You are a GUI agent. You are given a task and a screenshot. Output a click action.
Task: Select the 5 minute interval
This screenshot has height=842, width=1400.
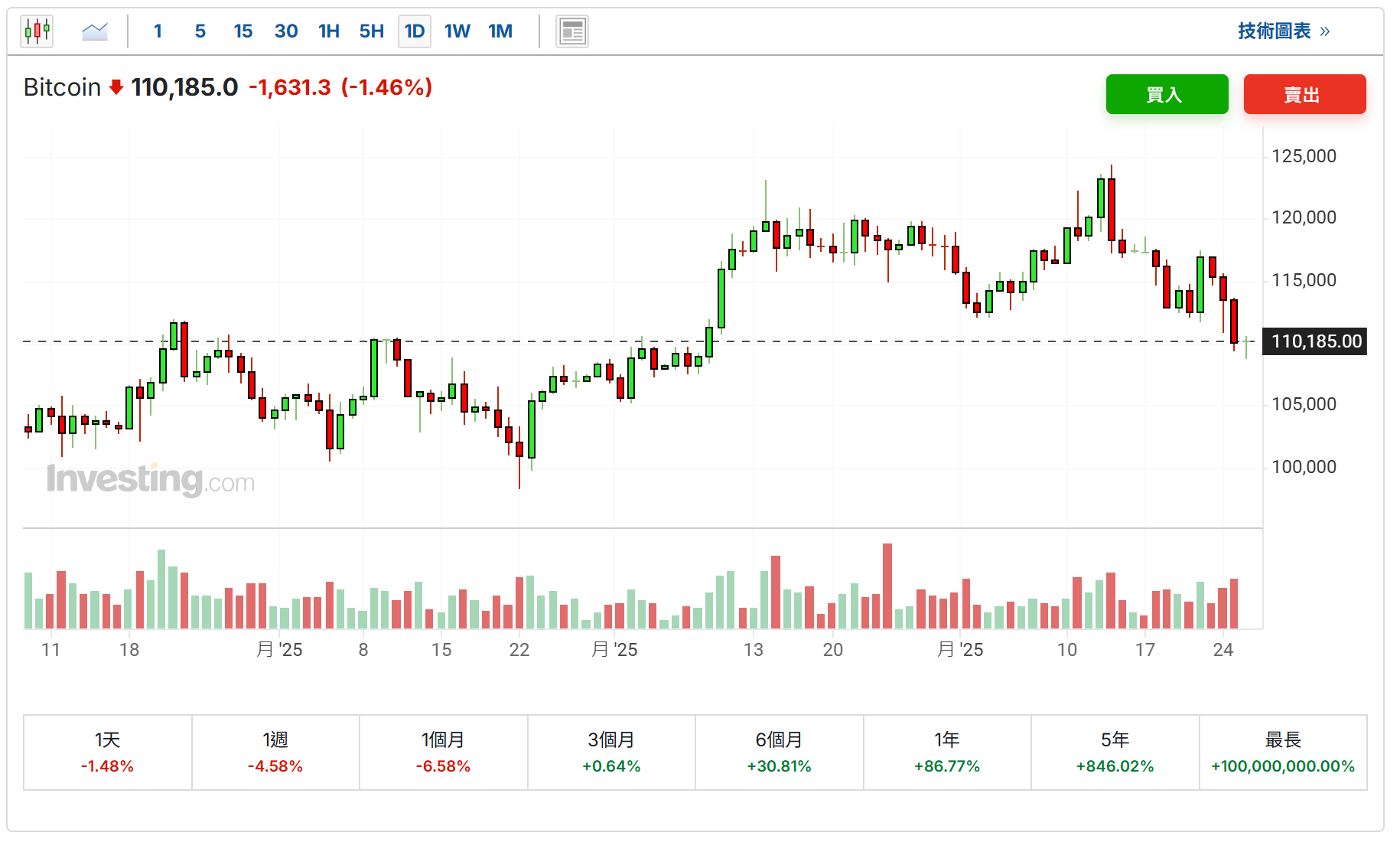[200, 31]
